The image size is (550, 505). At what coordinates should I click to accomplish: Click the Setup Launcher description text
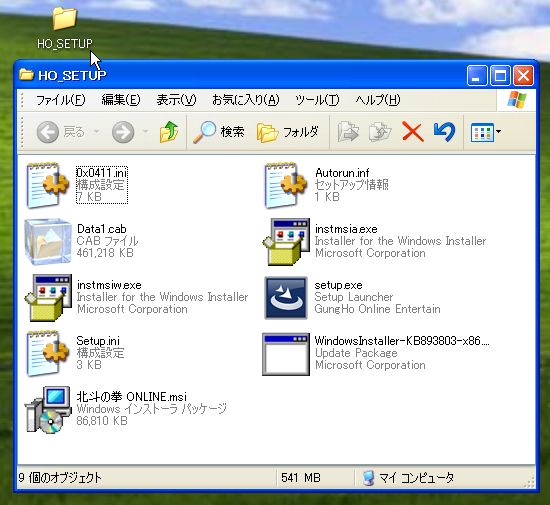pyautogui.click(x=354, y=297)
